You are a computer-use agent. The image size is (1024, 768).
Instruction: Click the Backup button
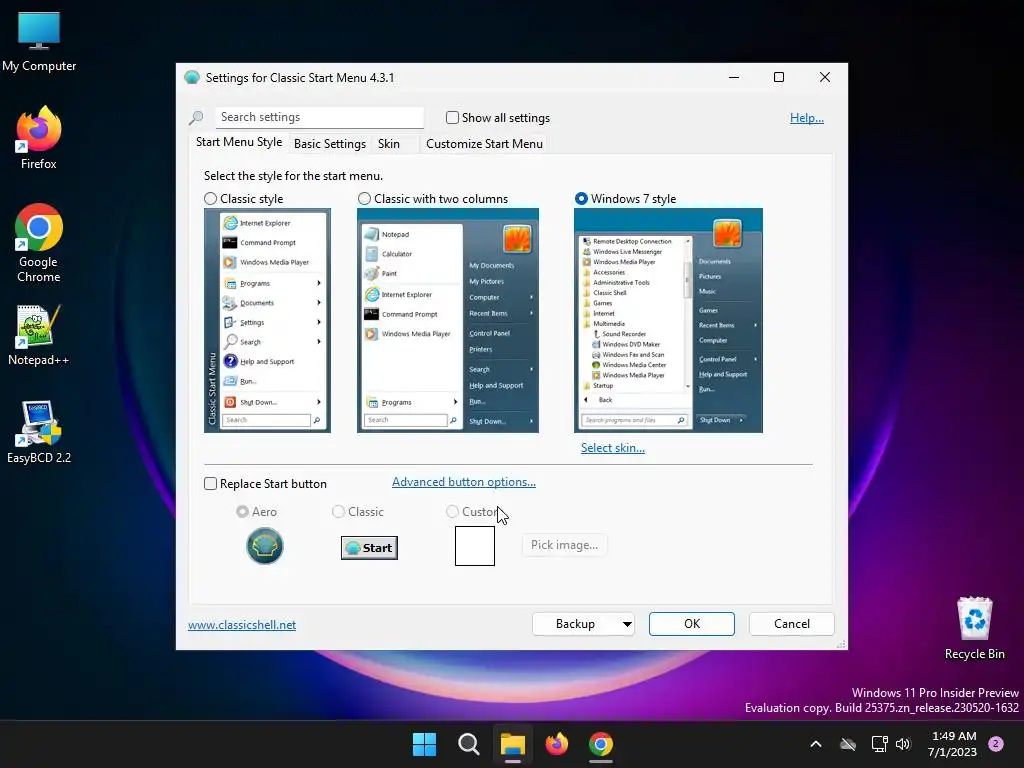point(575,624)
